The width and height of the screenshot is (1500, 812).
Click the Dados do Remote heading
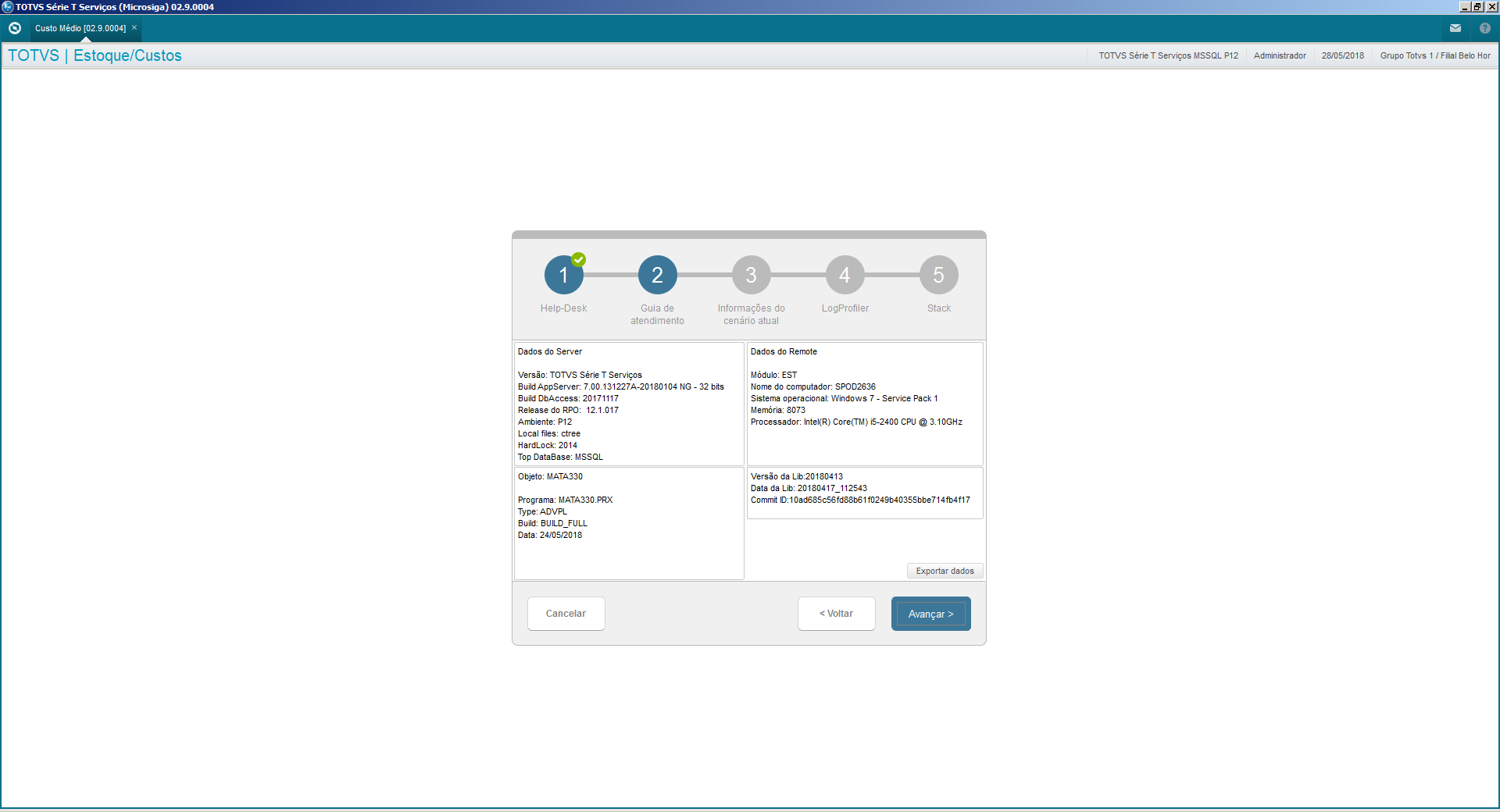click(x=784, y=351)
